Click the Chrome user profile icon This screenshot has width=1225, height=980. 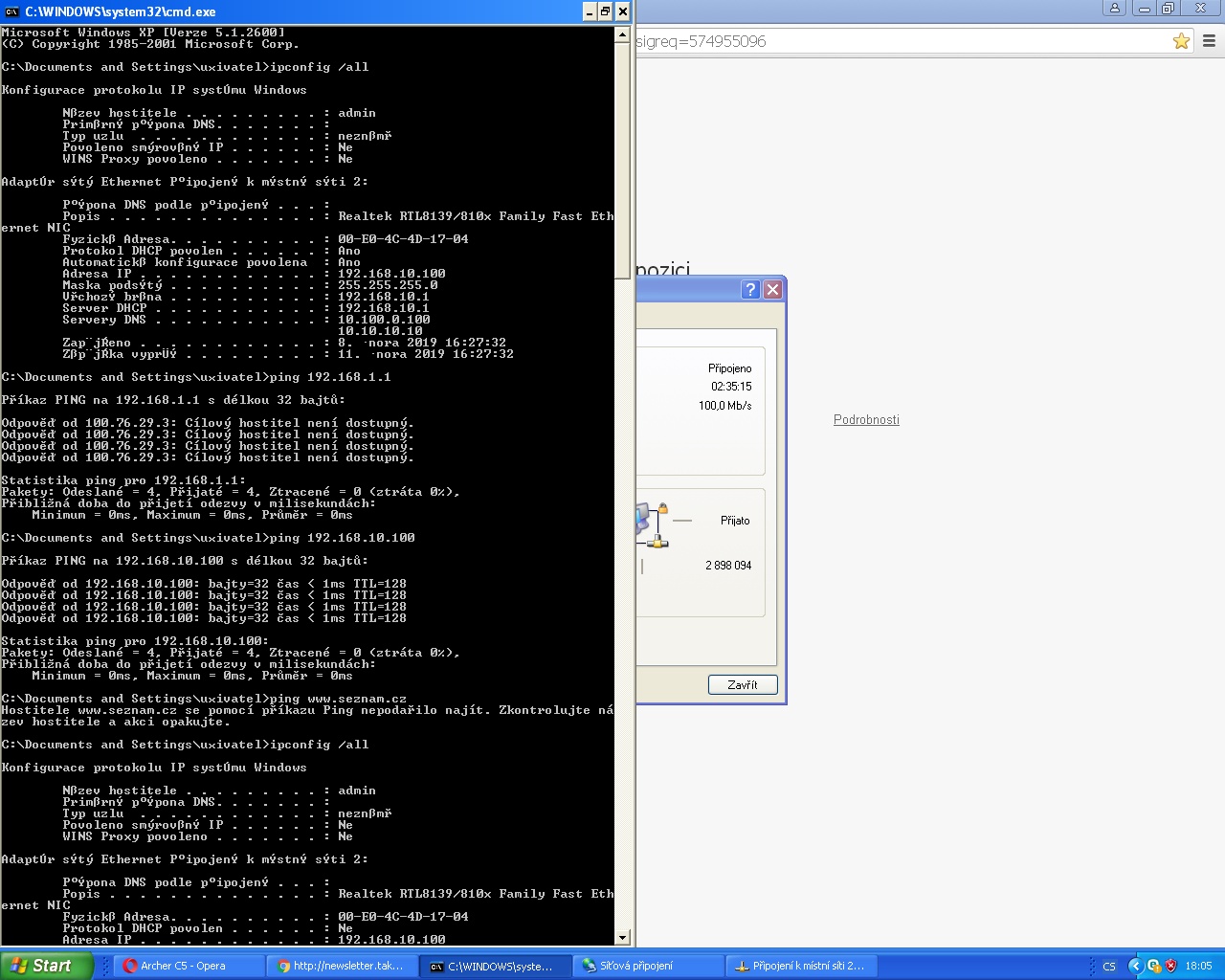tap(1114, 9)
